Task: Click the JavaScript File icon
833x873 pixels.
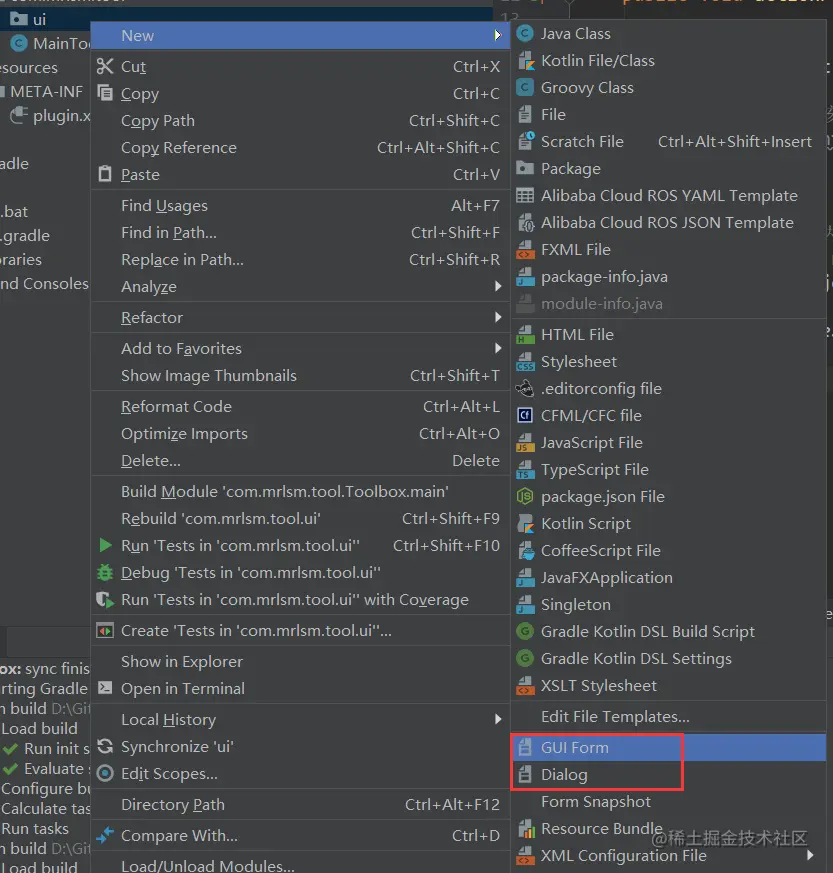Action: pos(525,443)
